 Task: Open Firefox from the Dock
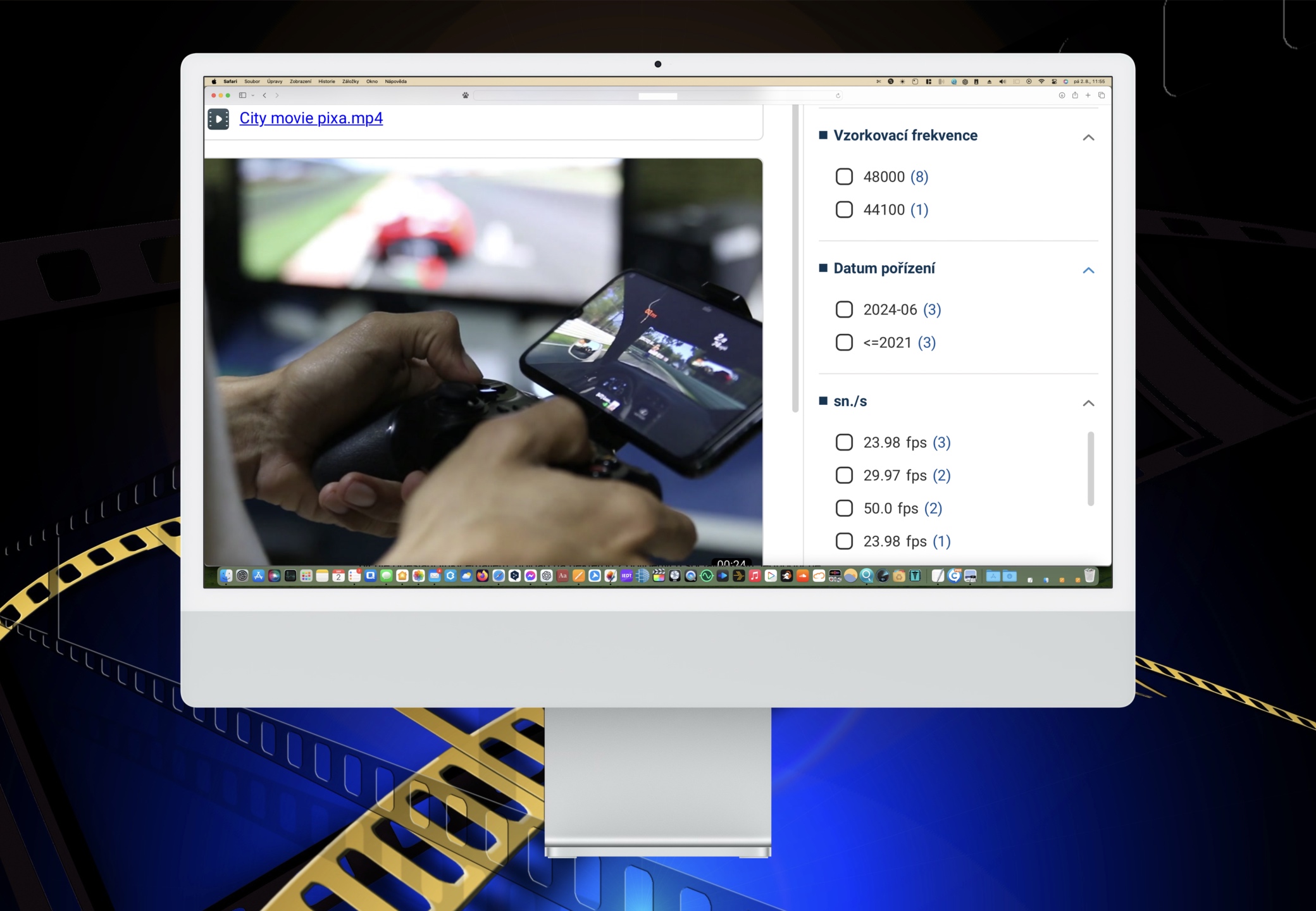(x=482, y=576)
